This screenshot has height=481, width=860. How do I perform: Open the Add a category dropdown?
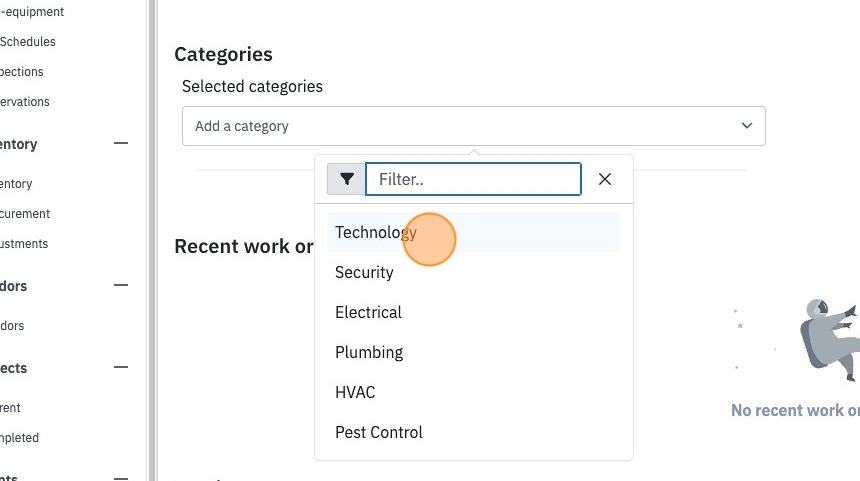[x=473, y=126]
